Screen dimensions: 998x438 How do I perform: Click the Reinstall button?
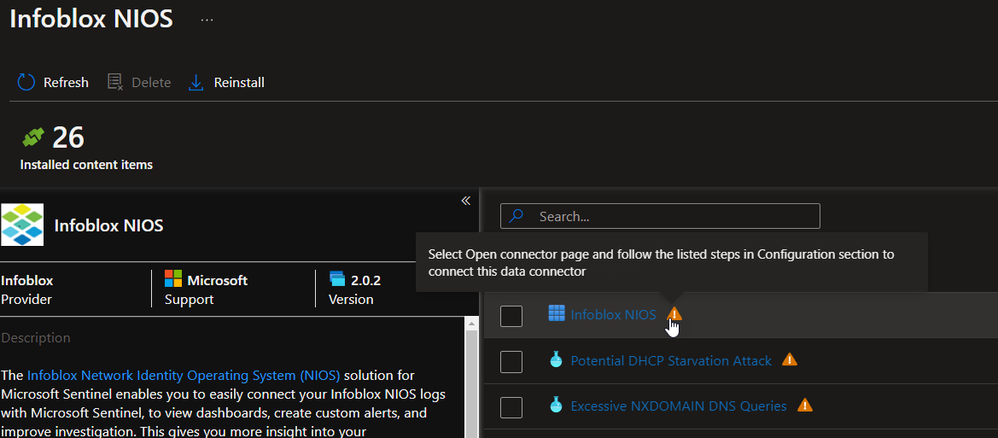(227, 82)
